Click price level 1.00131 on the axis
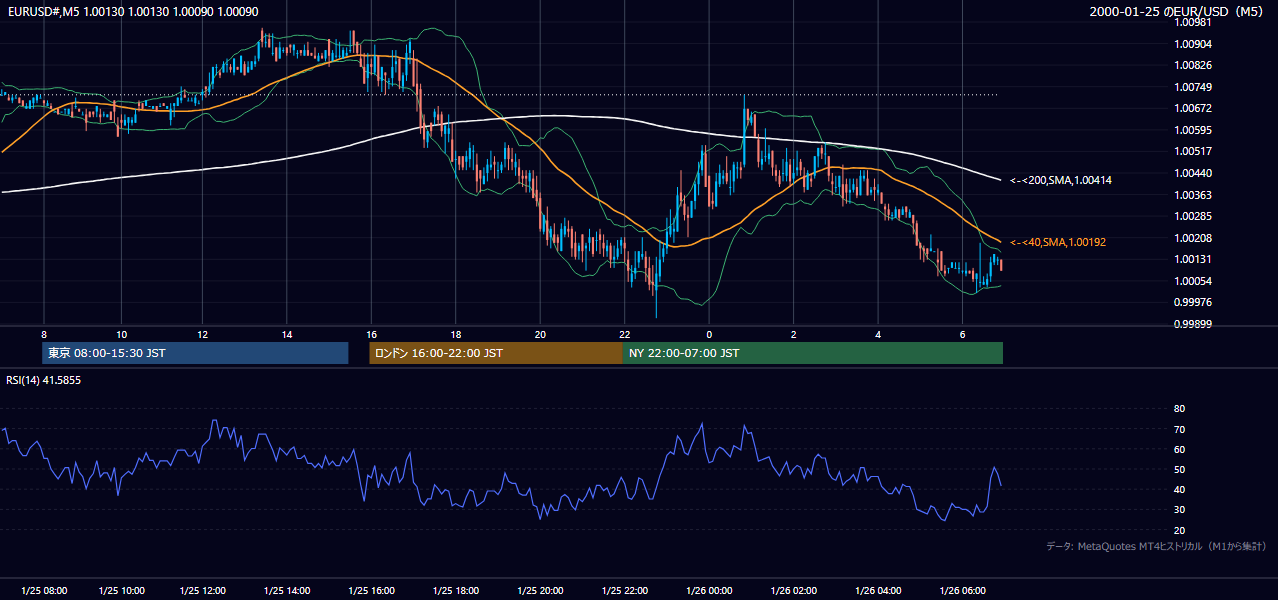Screen dimensions: 1278x600 [x=1193, y=259]
